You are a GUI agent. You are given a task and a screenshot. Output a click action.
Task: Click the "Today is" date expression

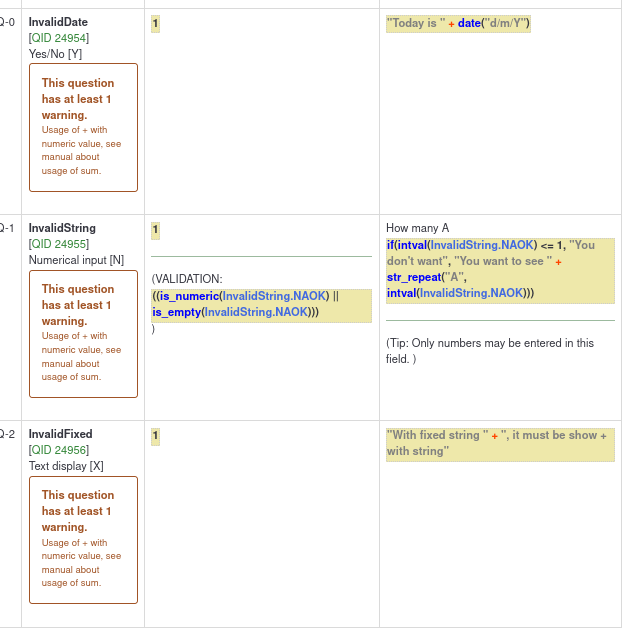pos(458,24)
